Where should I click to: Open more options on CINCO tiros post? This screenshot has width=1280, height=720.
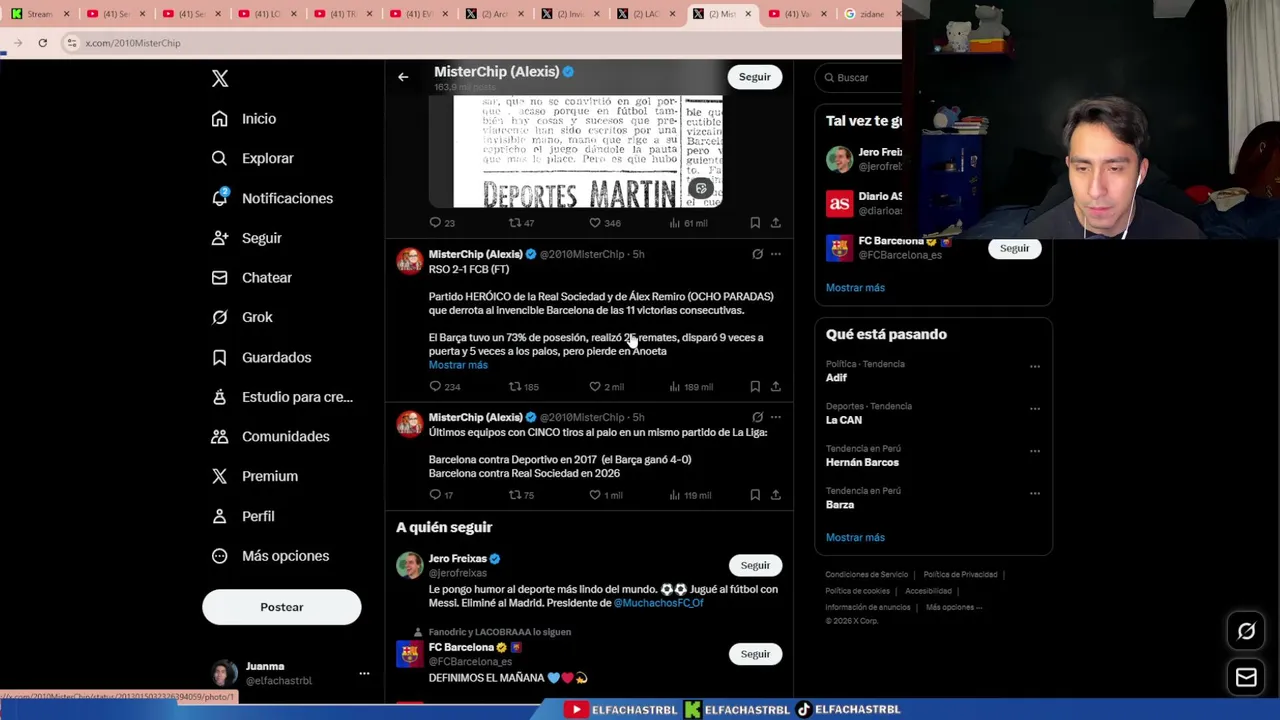(775, 417)
